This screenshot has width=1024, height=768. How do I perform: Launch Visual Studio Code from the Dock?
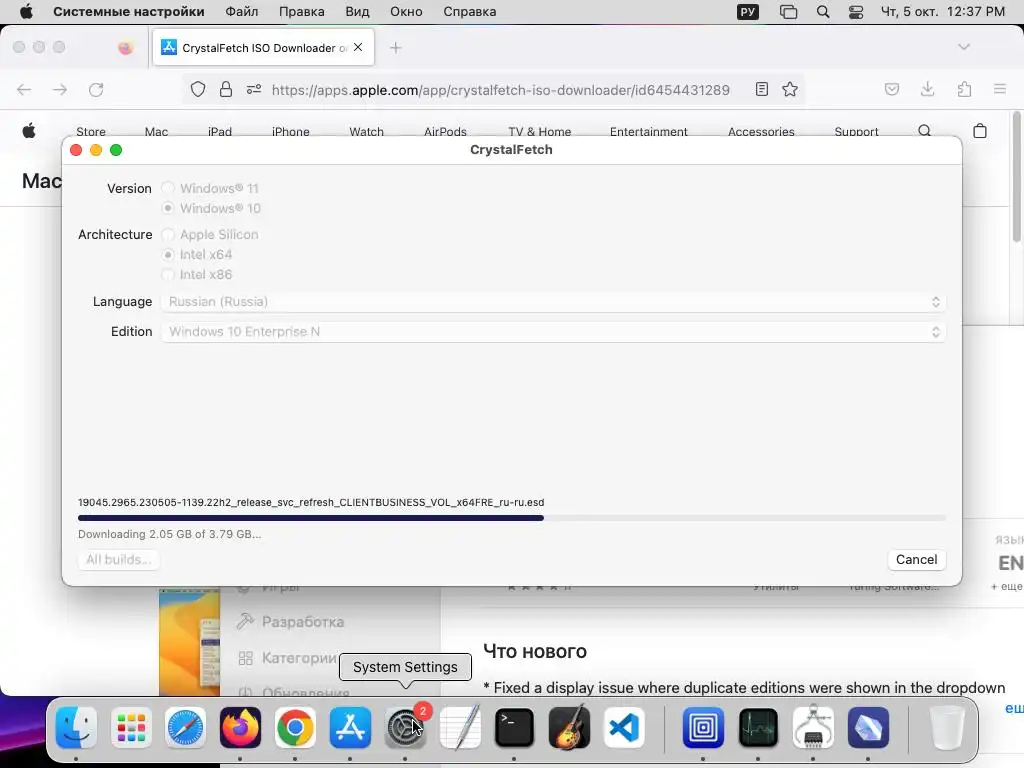[x=624, y=727]
